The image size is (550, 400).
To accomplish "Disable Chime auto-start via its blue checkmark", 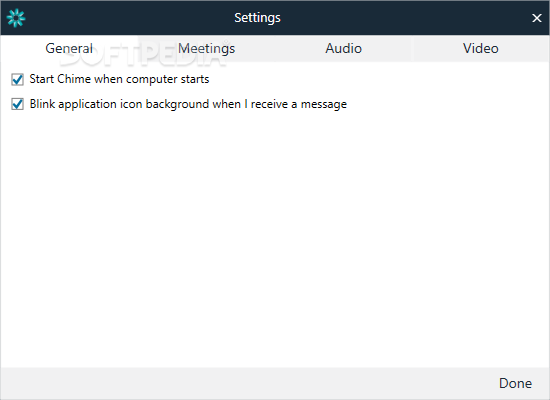I will point(17,79).
